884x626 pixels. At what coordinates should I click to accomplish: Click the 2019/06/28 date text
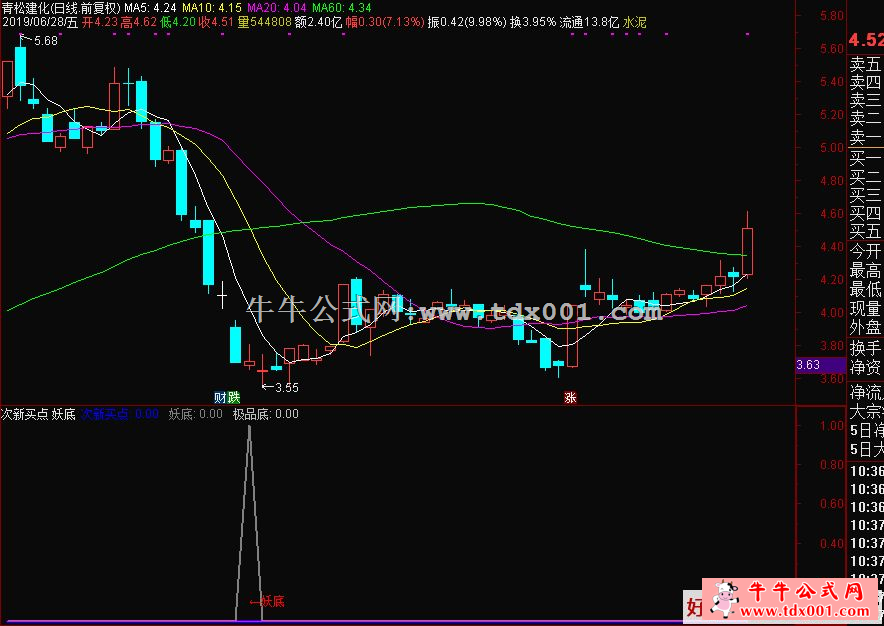point(33,22)
